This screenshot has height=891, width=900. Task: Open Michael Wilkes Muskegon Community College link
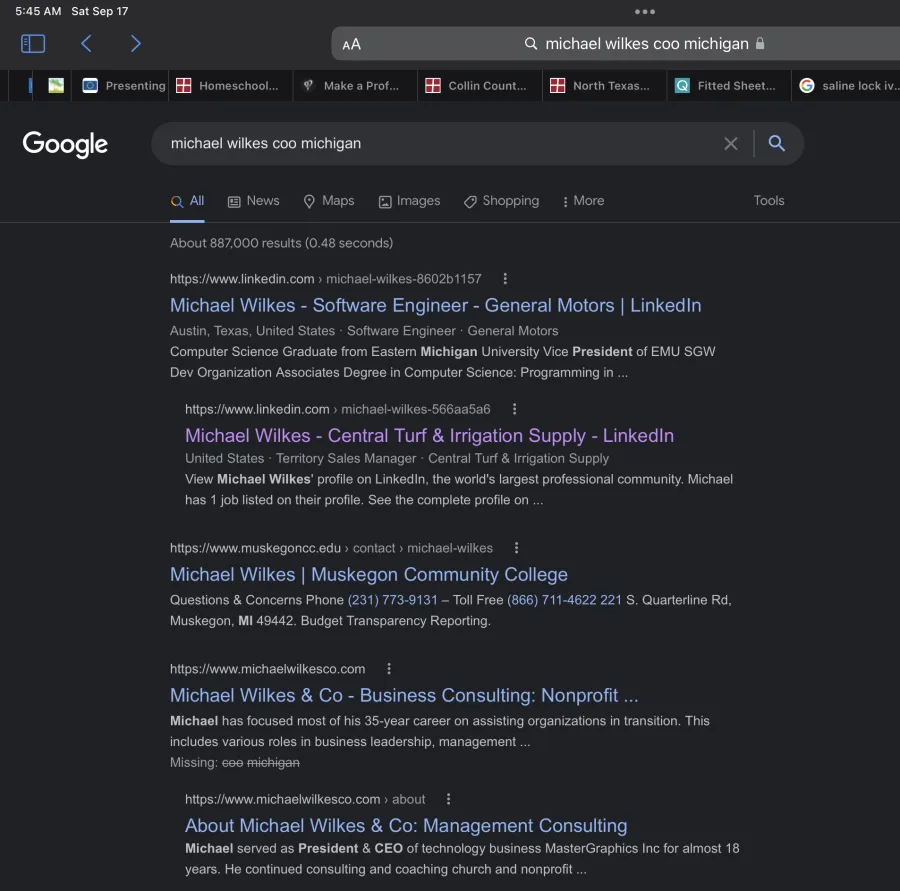tap(368, 575)
